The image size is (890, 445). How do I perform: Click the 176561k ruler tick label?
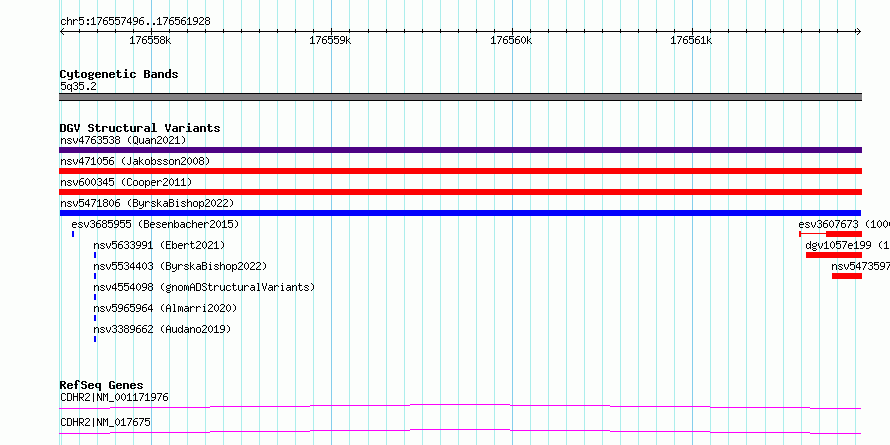coord(691,40)
